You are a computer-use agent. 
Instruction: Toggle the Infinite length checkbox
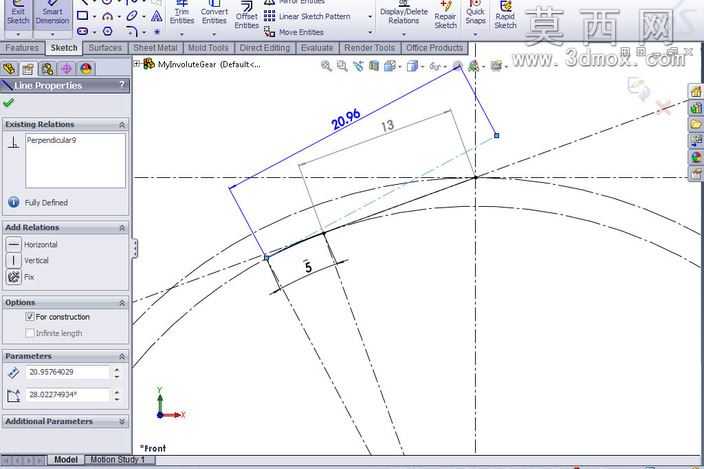(30, 333)
